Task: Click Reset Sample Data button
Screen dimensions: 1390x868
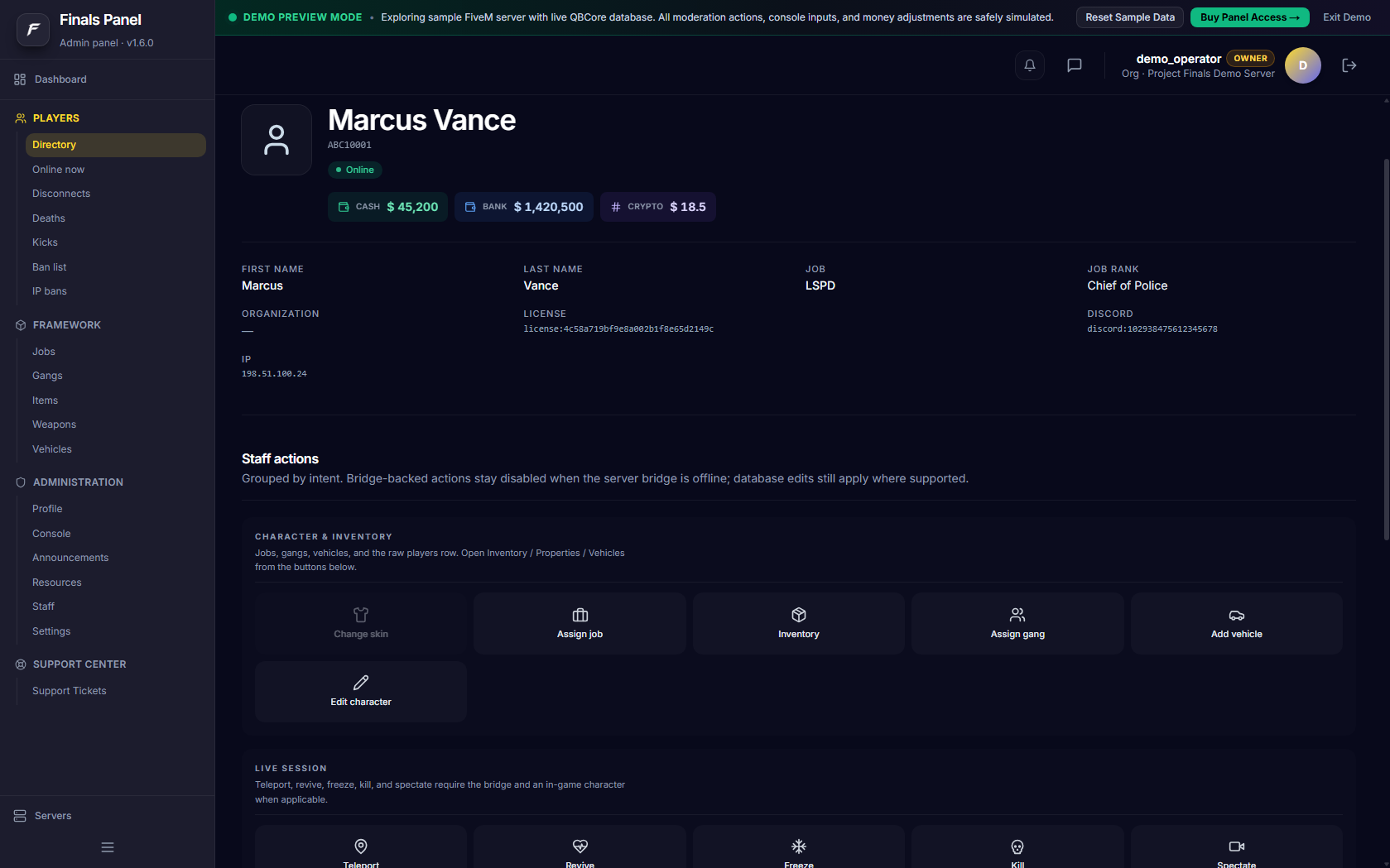Action: click(x=1130, y=17)
